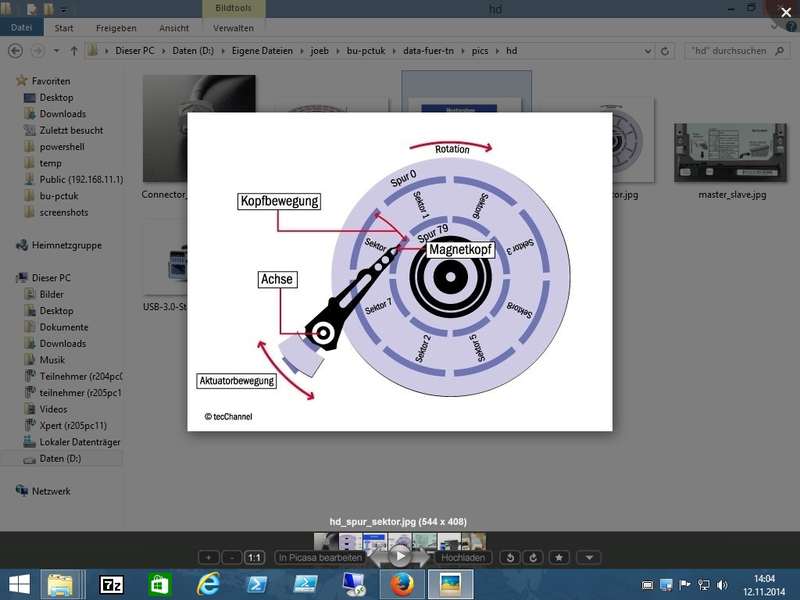Open the Ansicht ribbon tab
Viewport: 800px width, 600px height.
[x=174, y=28]
